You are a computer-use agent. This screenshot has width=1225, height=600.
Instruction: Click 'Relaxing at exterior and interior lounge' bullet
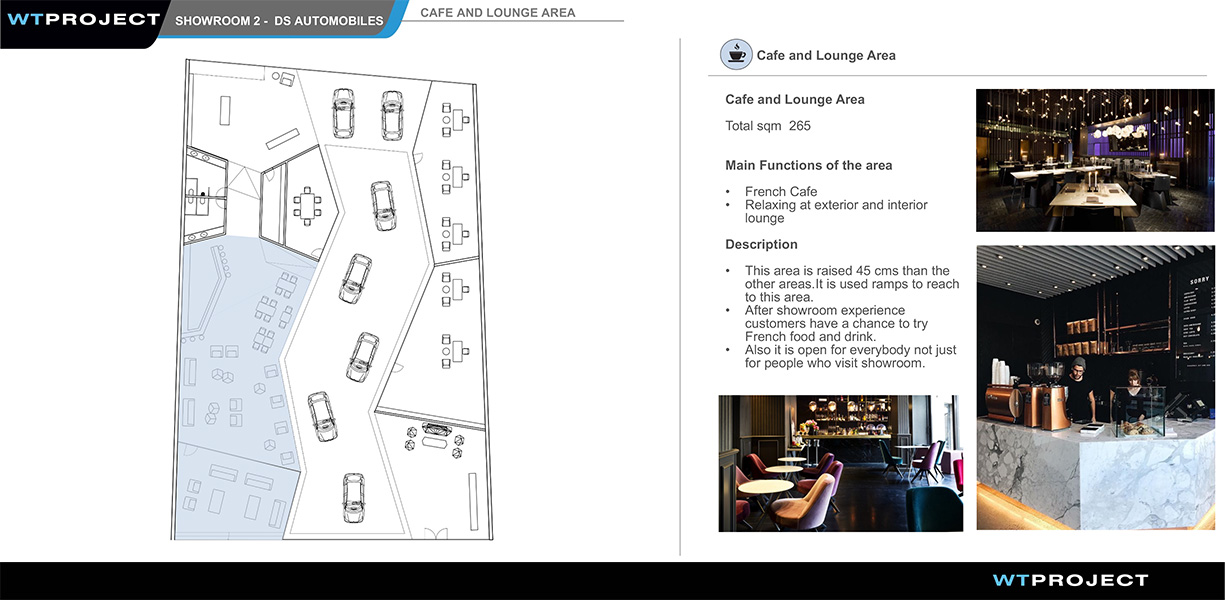pyautogui.click(x=836, y=211)
